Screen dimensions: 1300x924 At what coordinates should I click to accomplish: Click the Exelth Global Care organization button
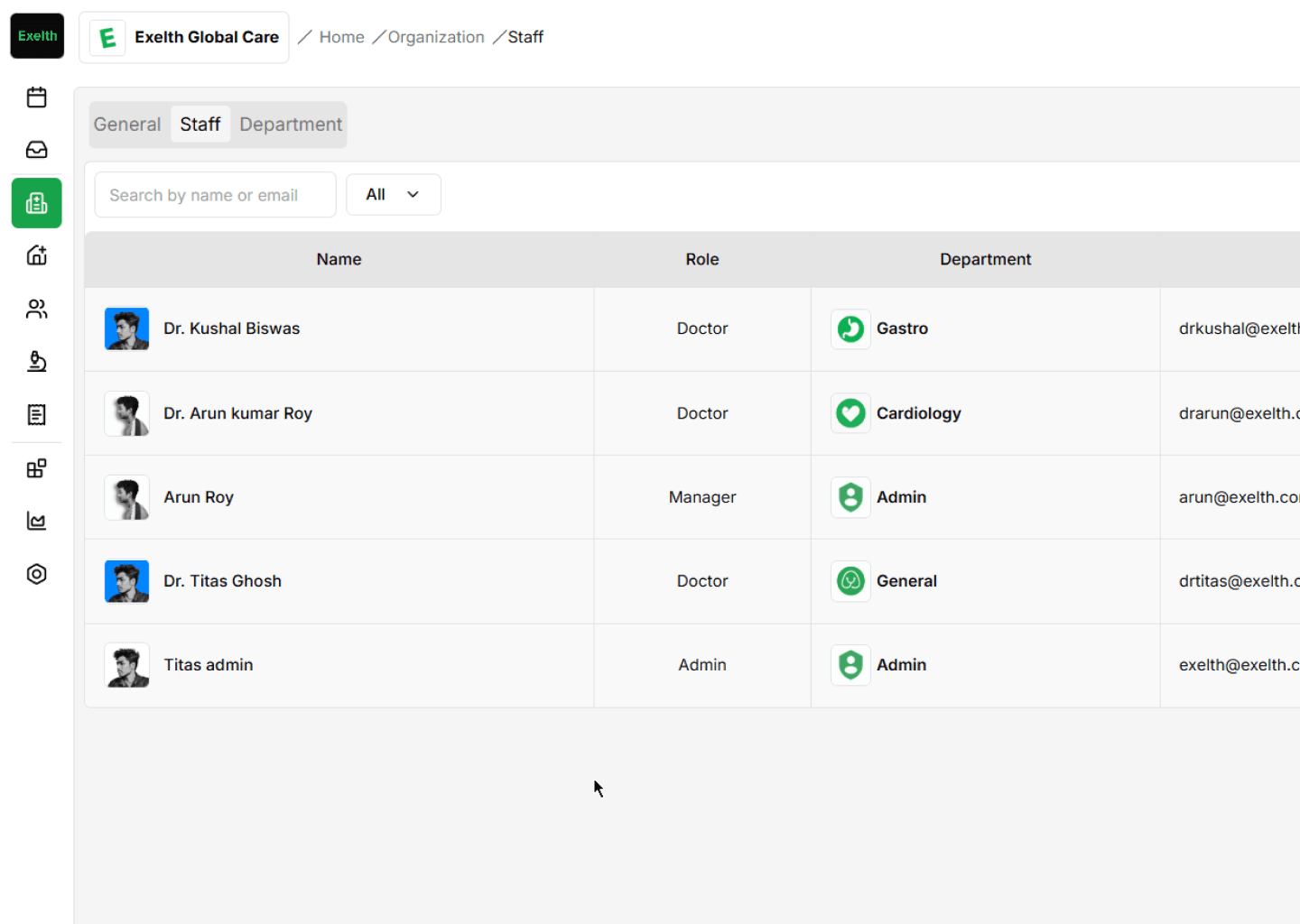184,37
